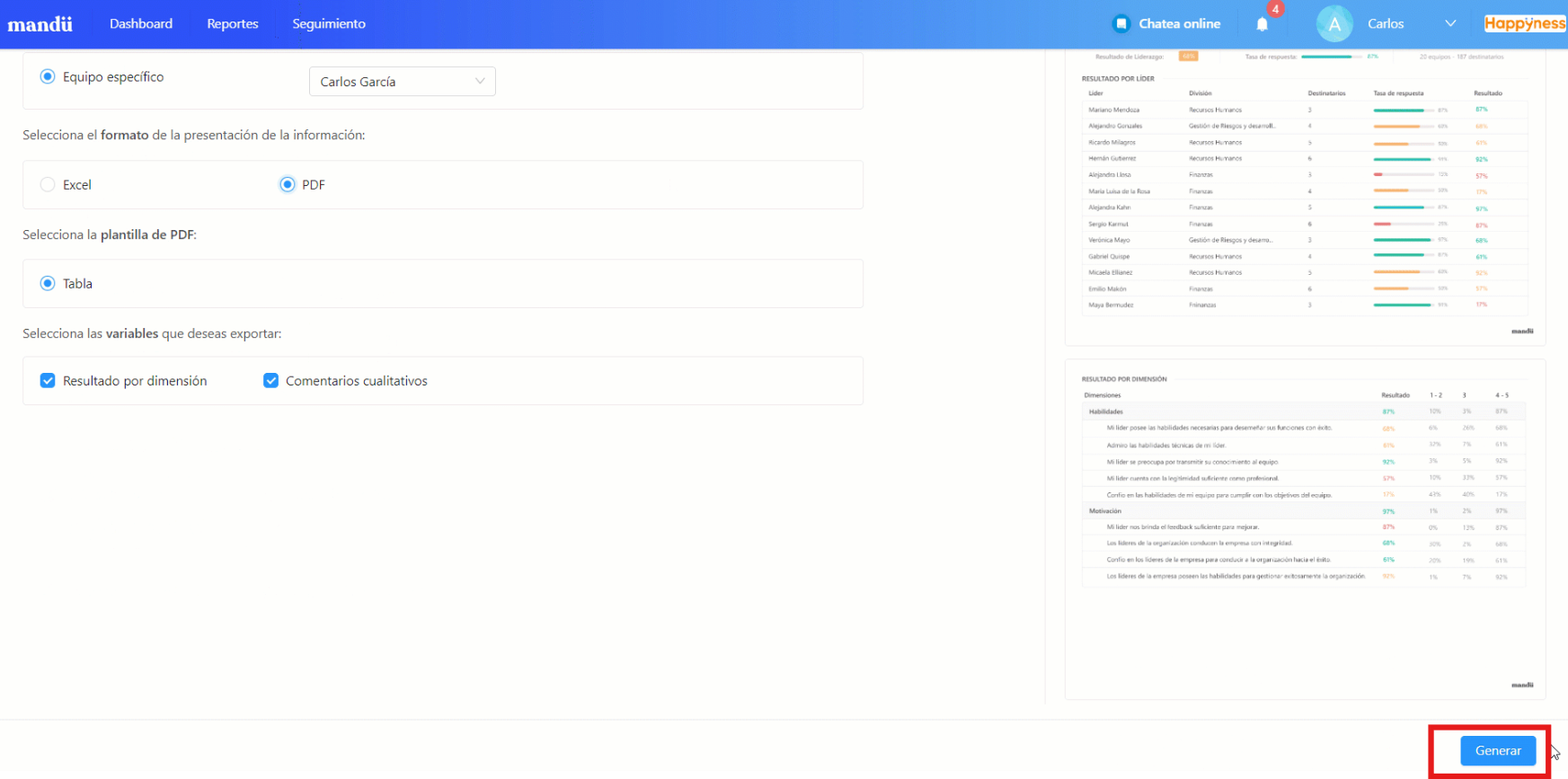Click the Generar button

click(x=1498, y=750)
